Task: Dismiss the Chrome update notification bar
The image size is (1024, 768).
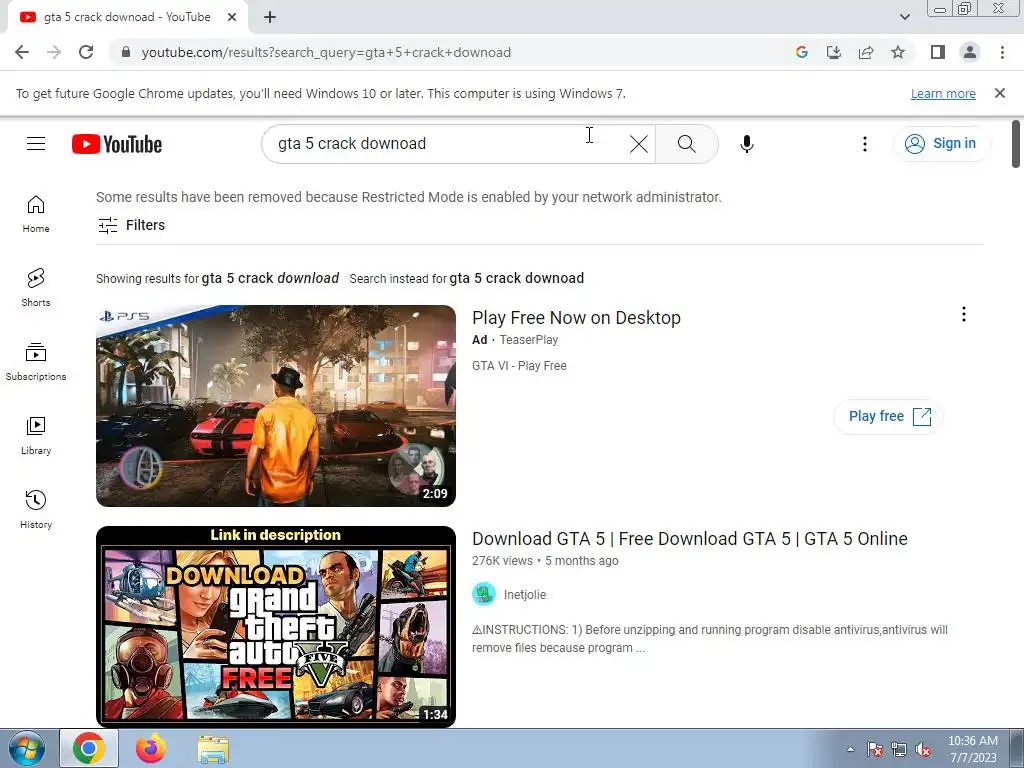Action: pyautogui.click(x=1000, y=93)
